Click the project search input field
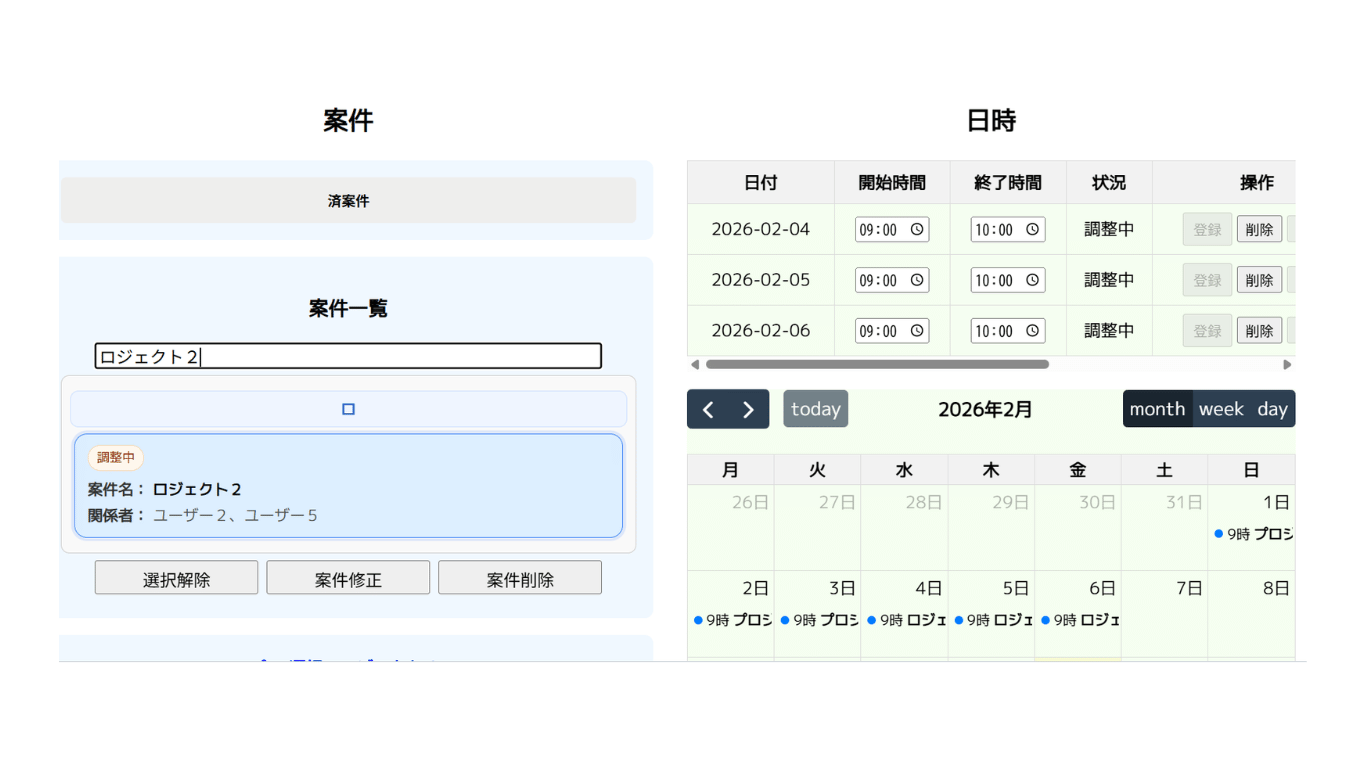 [x=348, y=356]
